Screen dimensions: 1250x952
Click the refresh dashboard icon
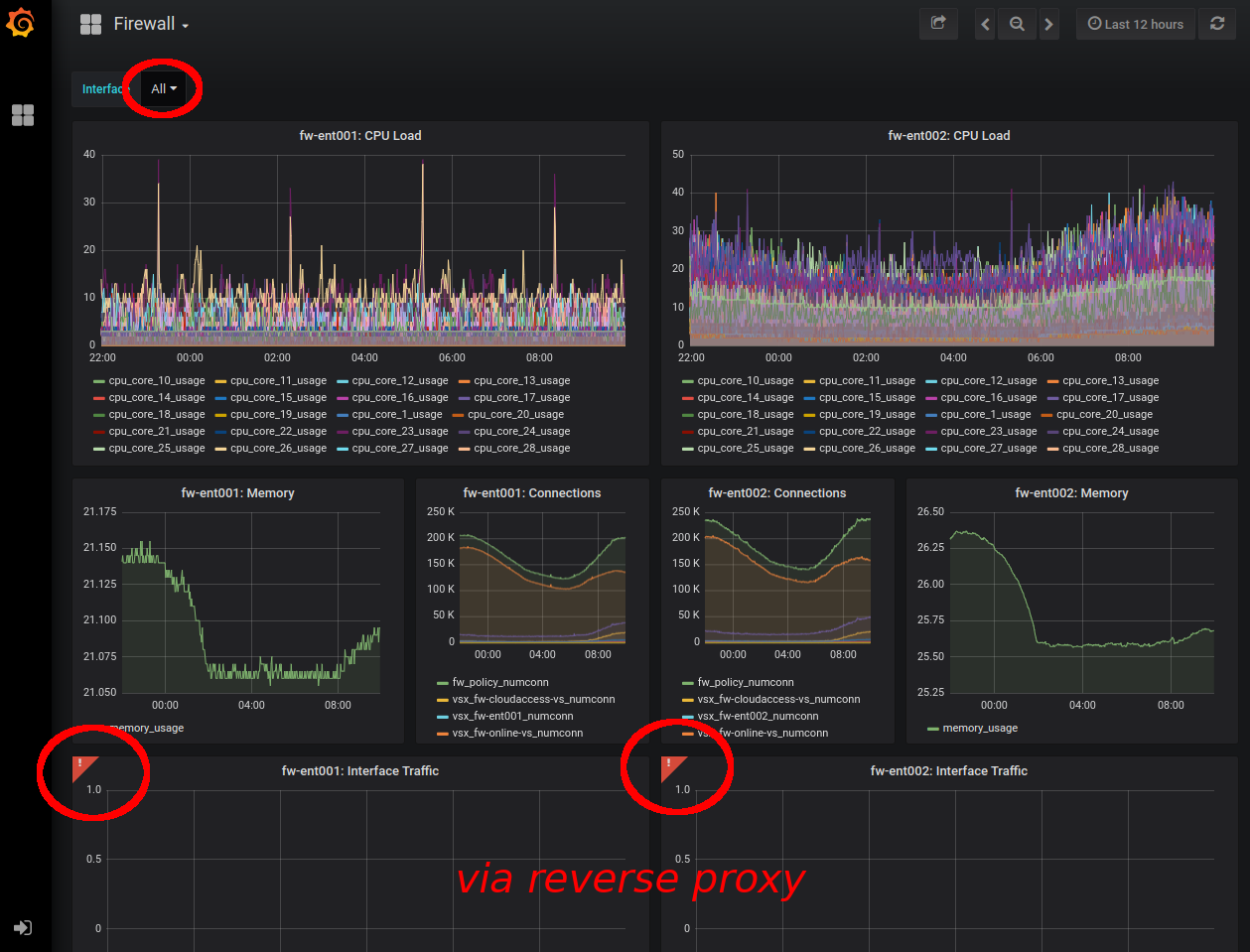click(1217, 23)
